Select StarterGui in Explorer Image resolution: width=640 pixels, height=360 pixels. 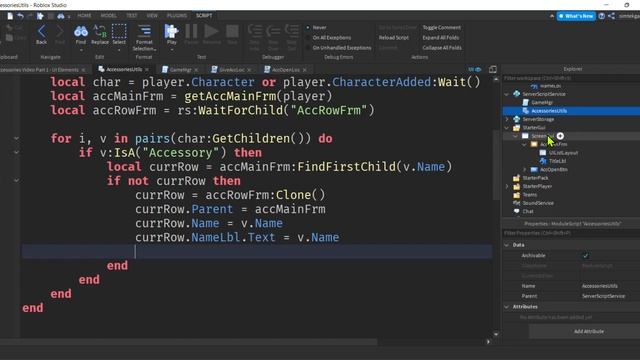533,128
